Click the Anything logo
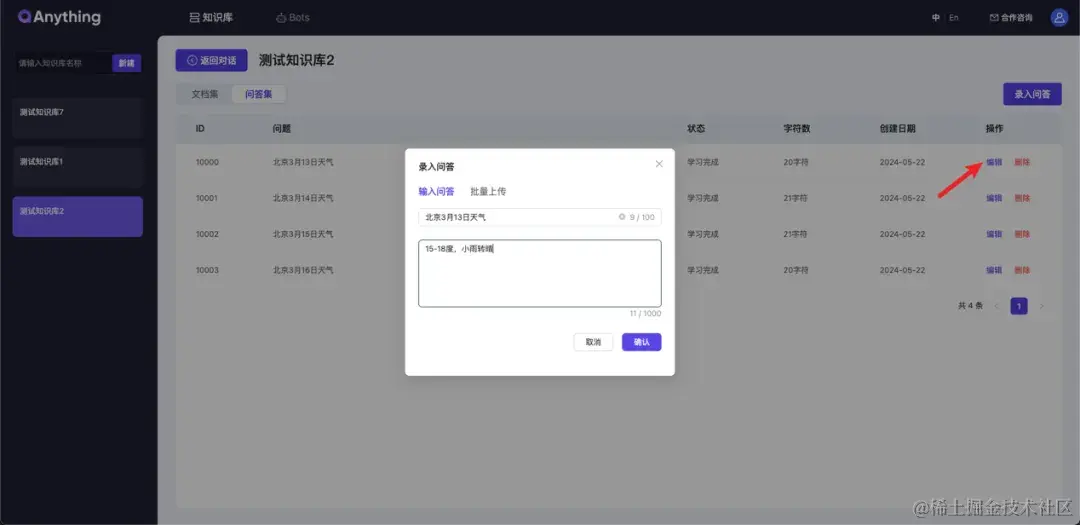 point(59,17)
